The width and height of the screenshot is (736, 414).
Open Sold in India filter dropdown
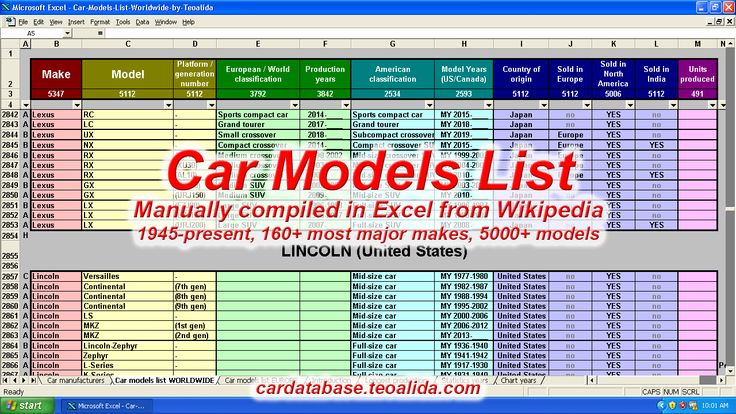(x=673, y=105)
